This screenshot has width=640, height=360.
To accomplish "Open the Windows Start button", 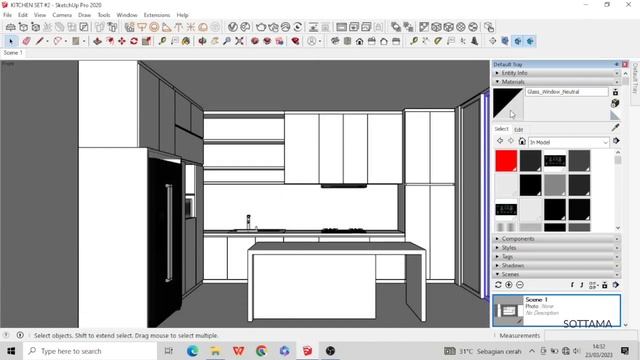I will tap(11, 351).
